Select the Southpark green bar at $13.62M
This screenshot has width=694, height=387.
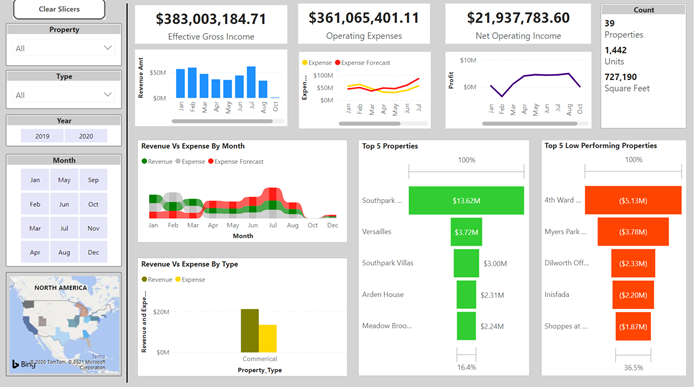click(x=466, y=201)
